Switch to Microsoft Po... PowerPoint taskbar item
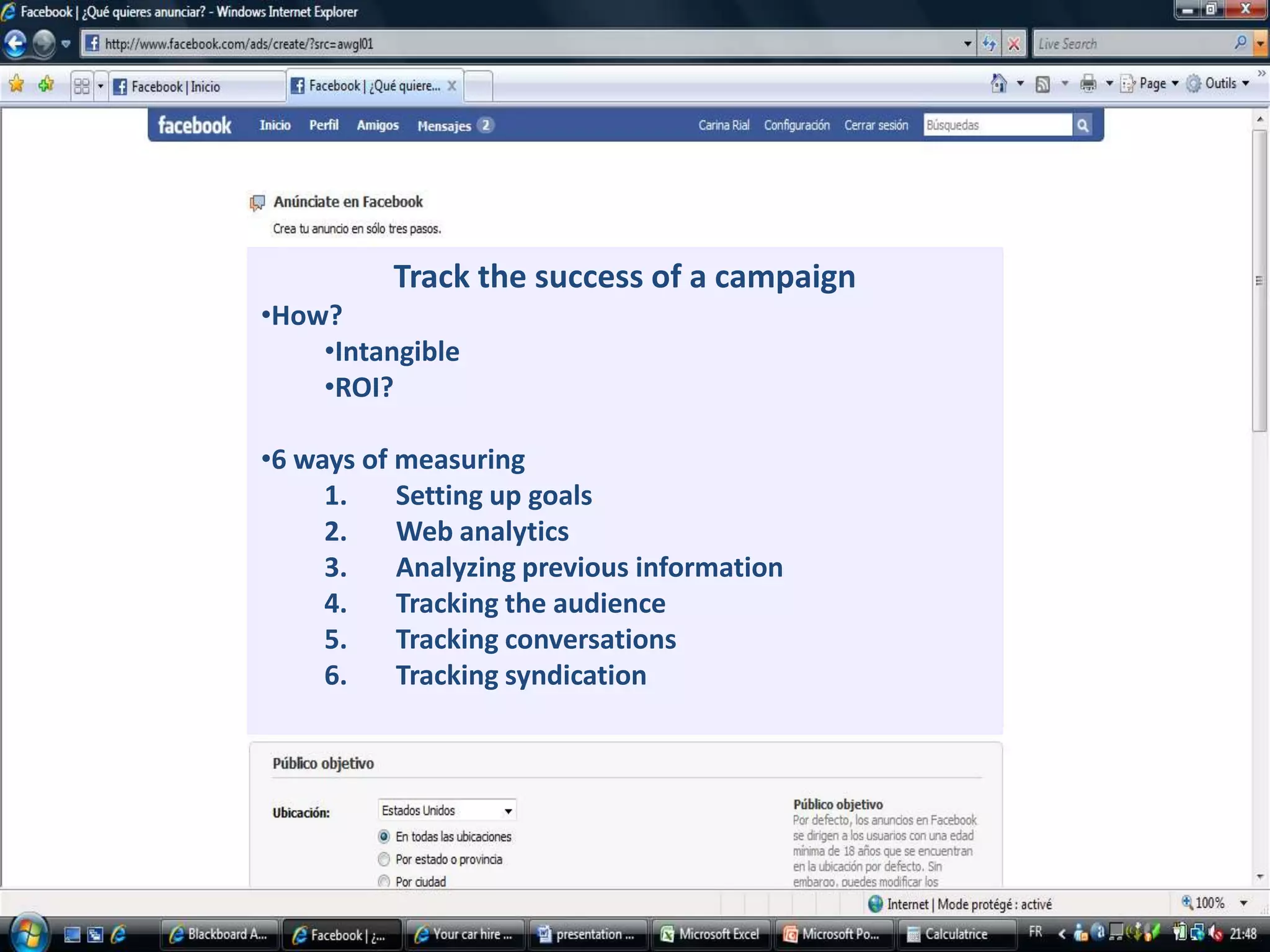The height and width of the screenshot is (952, 1270). tap(833, 934)
